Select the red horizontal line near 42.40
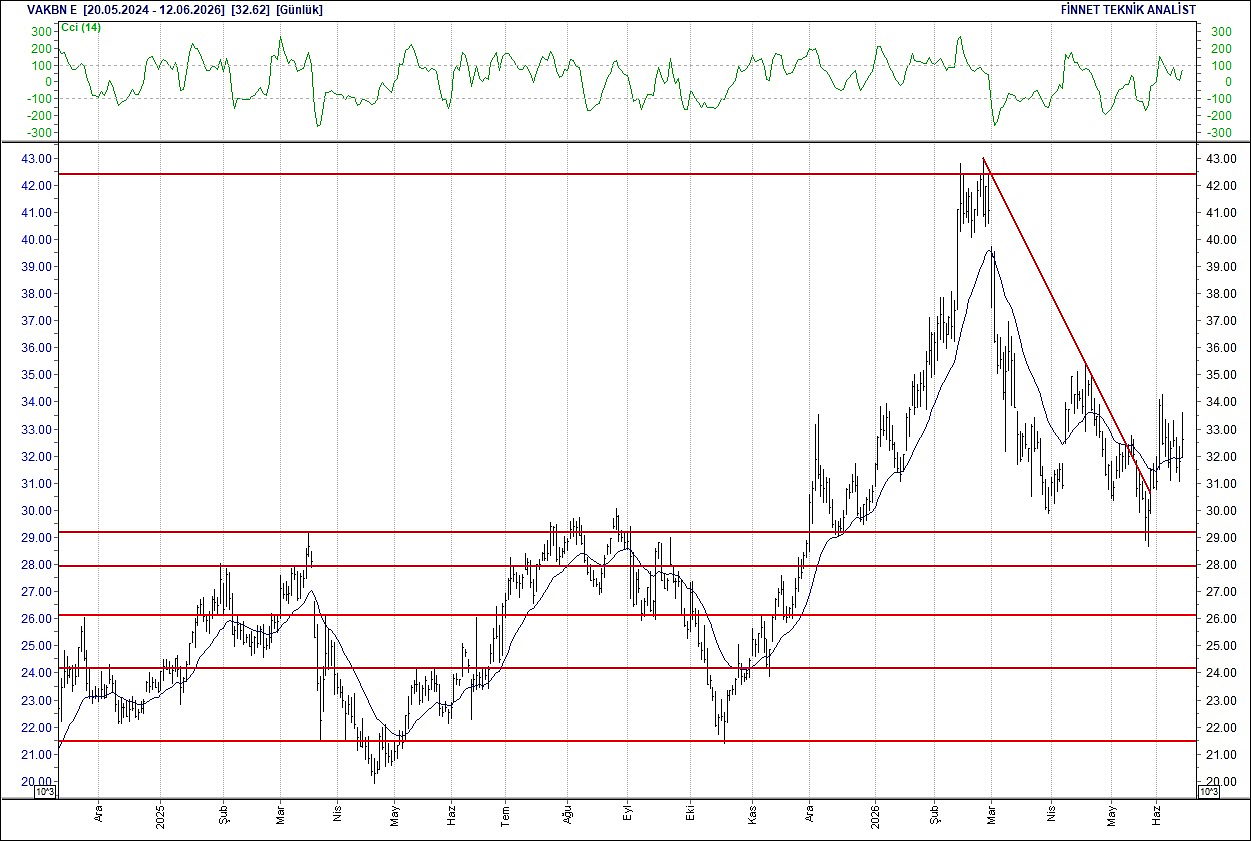Screen dimensions: 1251x841 click(x=626, y=174)
